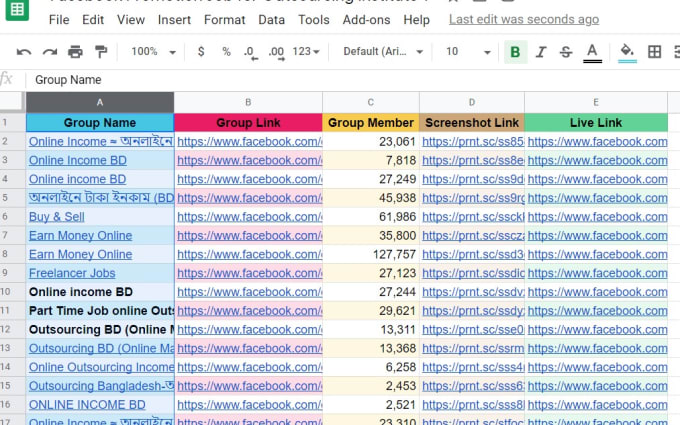Open the Edit menu

[93, 20]
